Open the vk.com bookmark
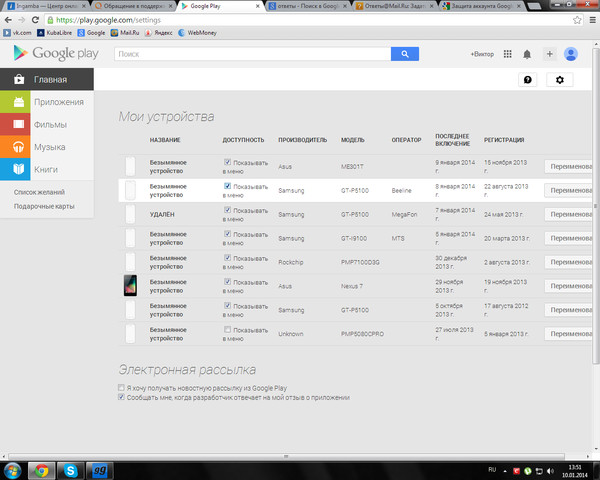600x480 pixels. pyautogui.click(x=18, y=33)
